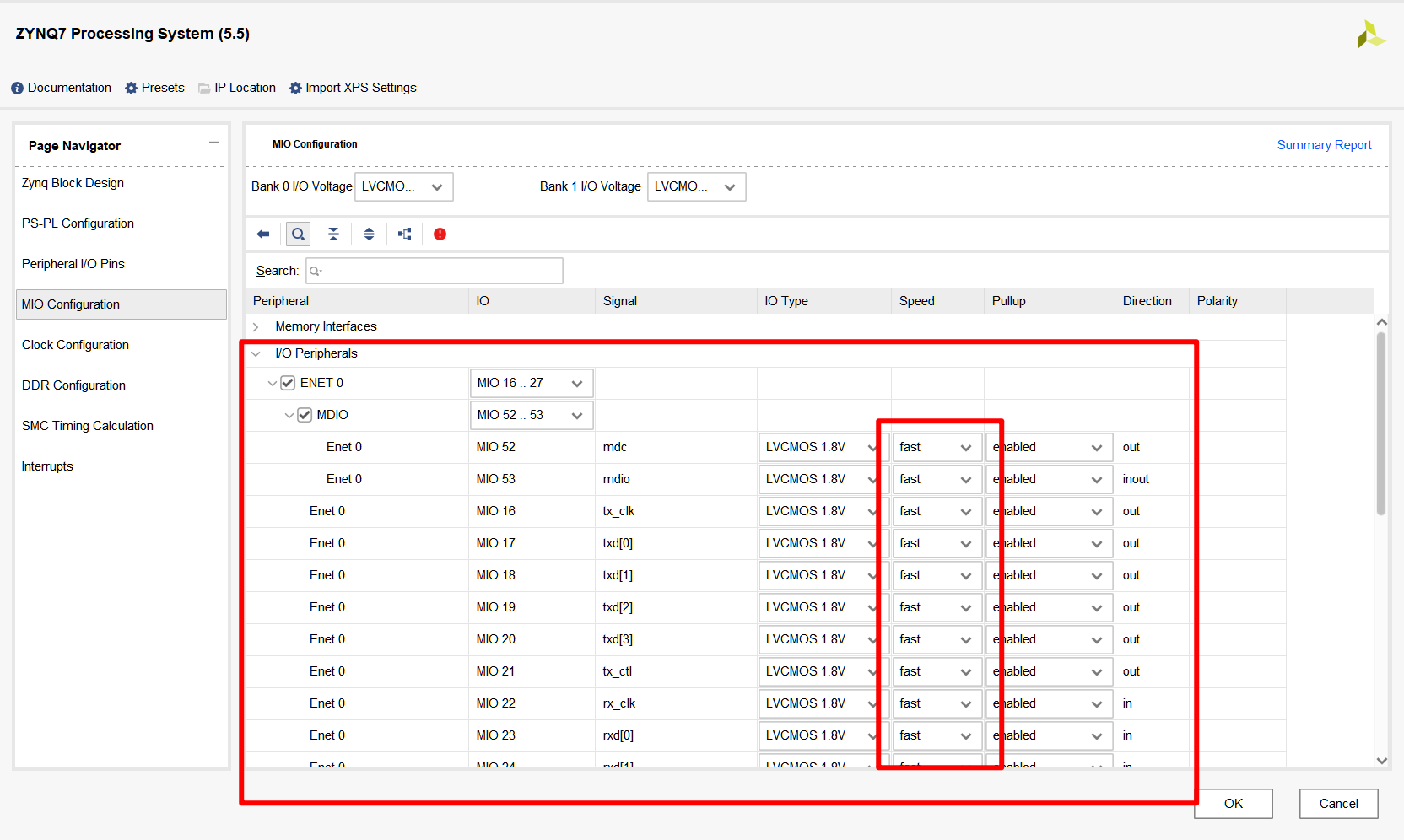Open the speed dropdown for MIO 23

click(x=937, y=736)
